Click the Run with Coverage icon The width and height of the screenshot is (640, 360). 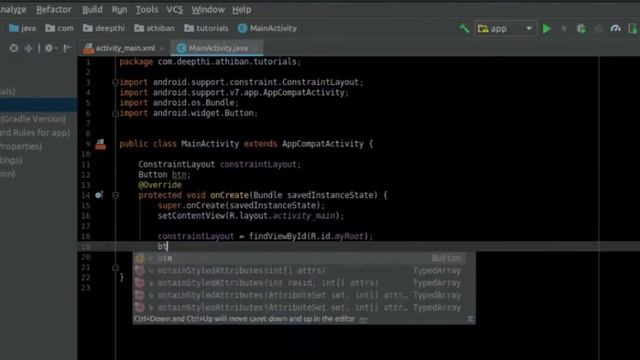coord(598,29)
